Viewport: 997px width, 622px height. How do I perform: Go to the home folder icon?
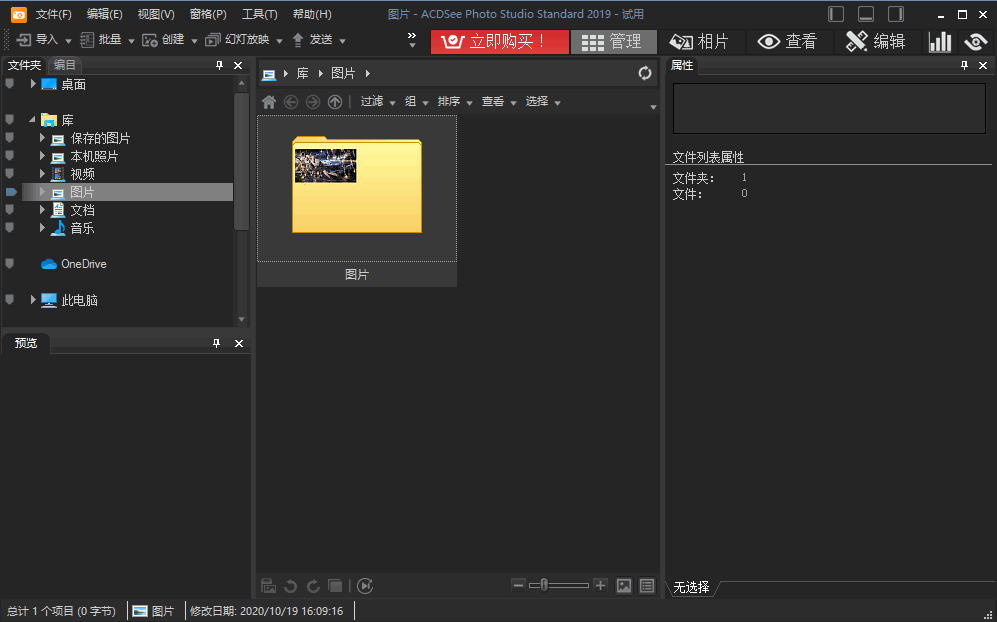269,102
